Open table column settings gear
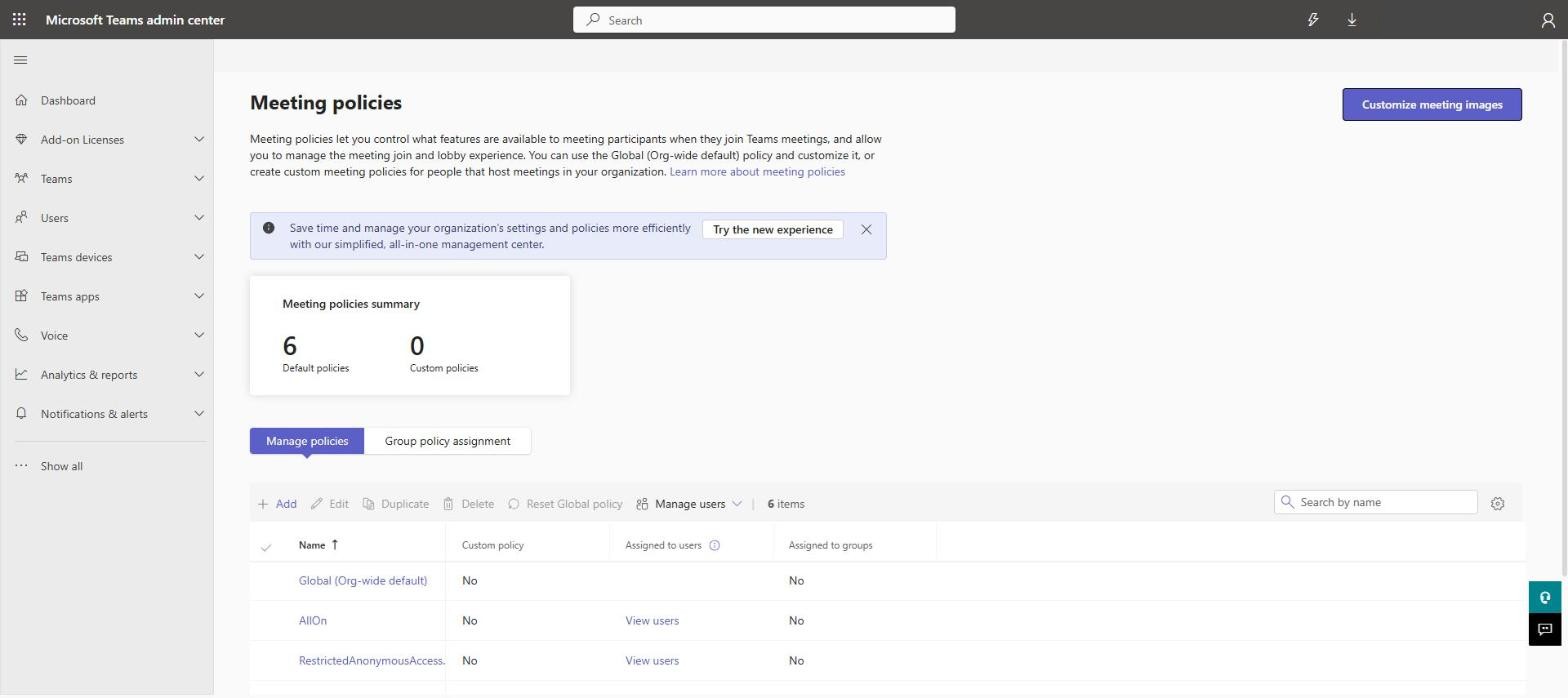Viewport: 1568px width, 698px height. coord(1497,504)
